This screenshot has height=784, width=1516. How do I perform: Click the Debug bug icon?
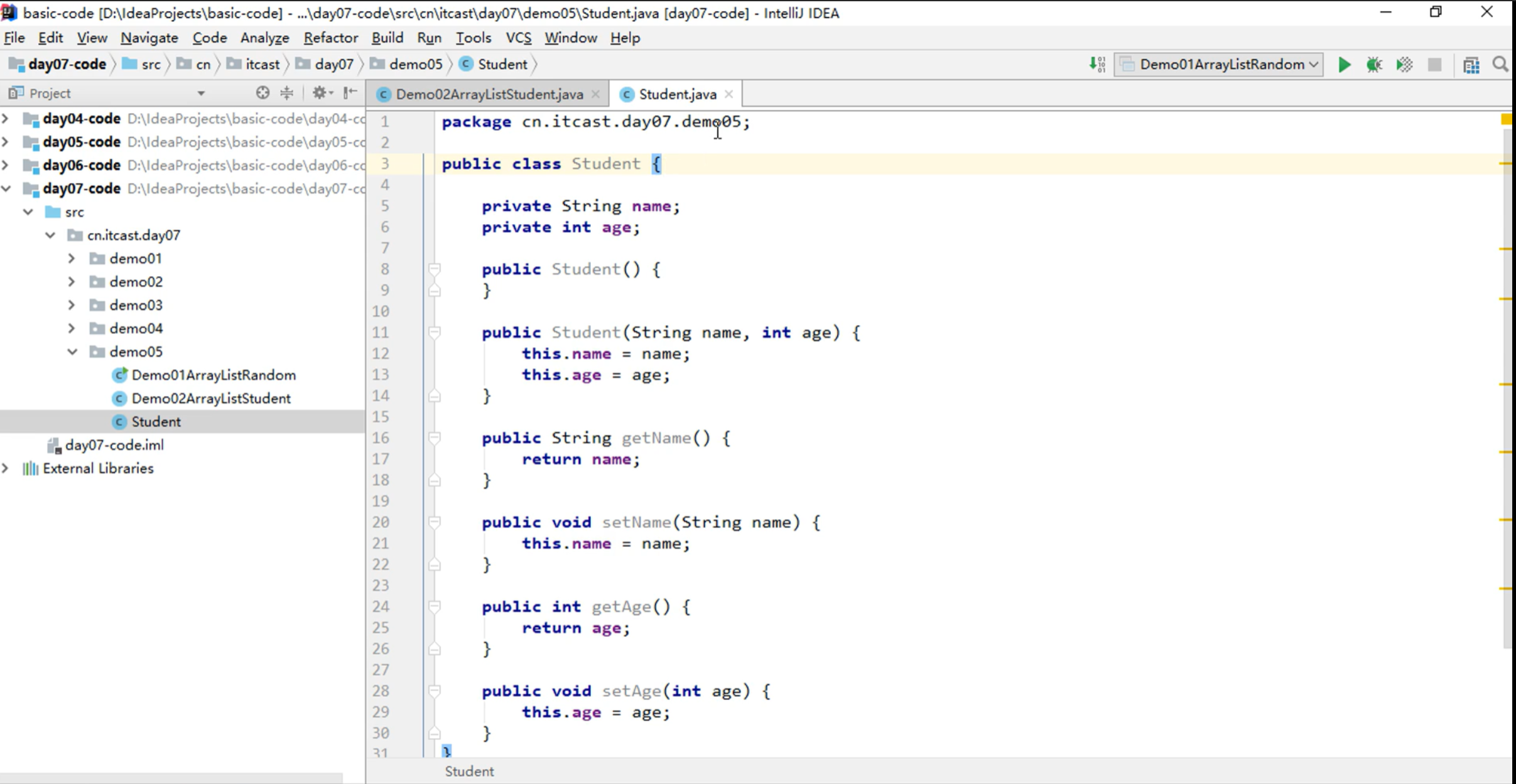click(x=1374, y=65)
